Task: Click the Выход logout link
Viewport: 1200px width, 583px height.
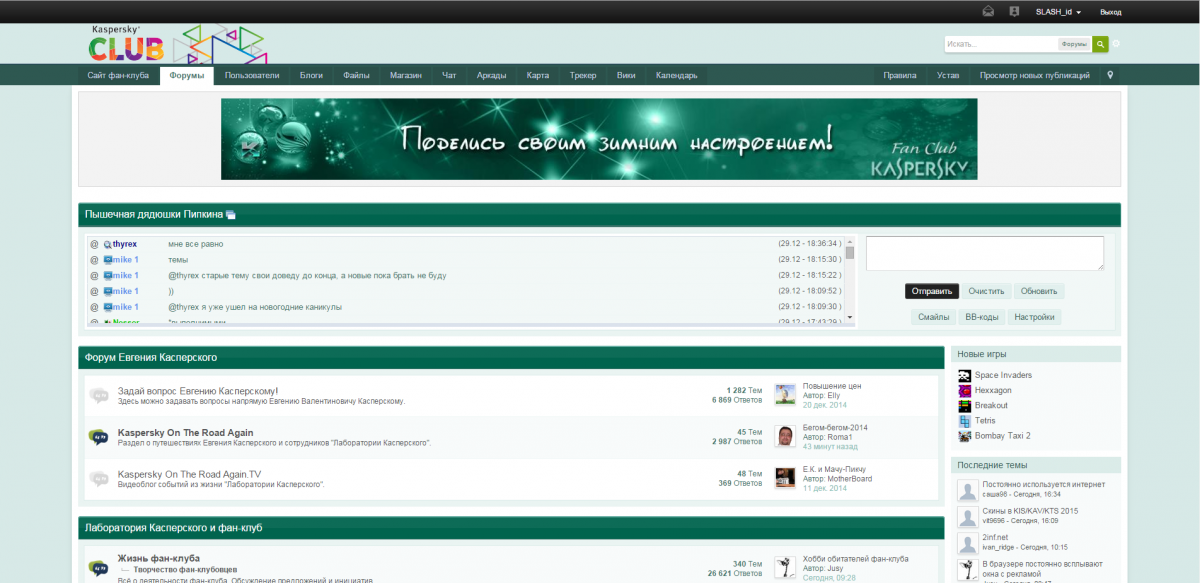Action: pos(1111,12)
